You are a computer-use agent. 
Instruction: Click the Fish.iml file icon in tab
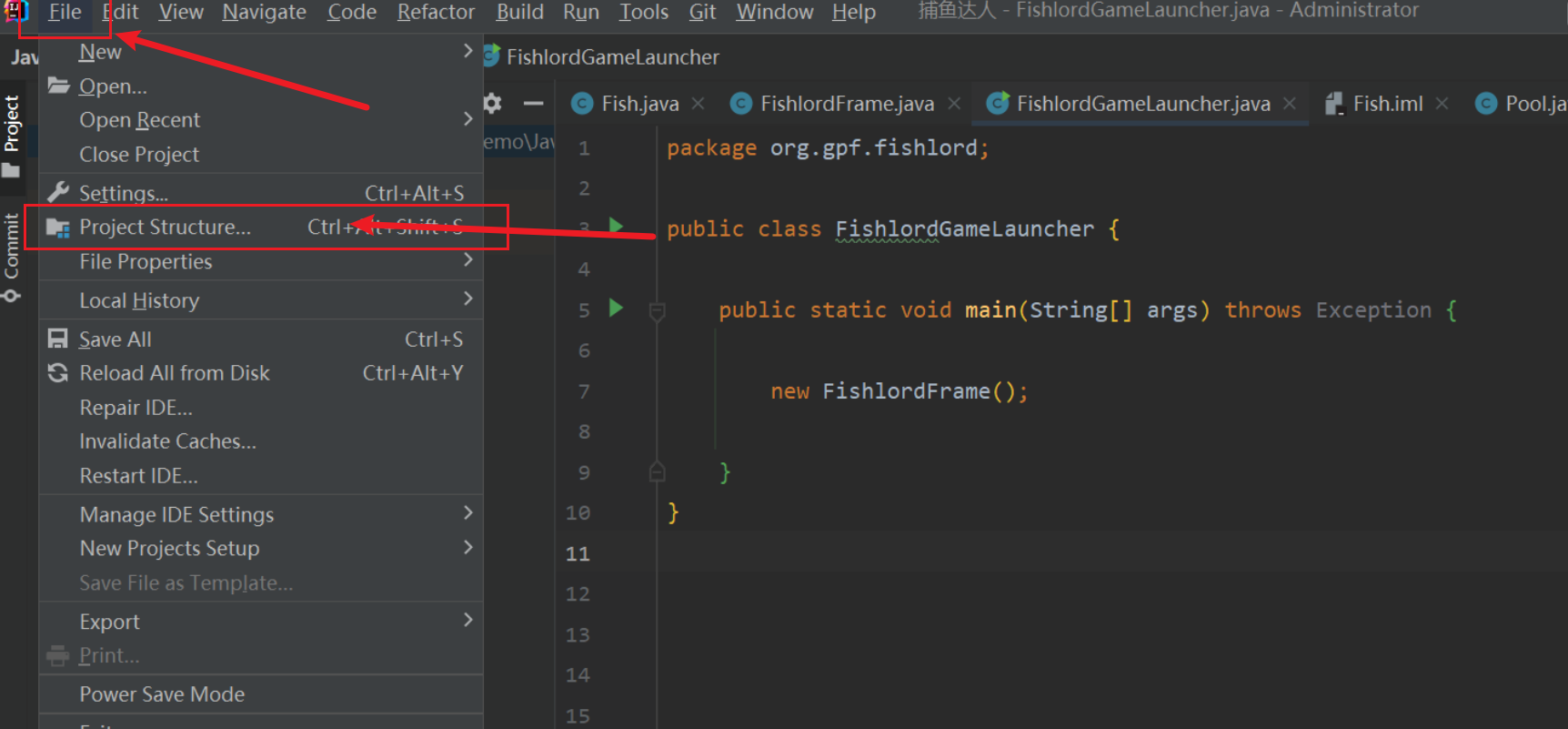point(1334,104)
